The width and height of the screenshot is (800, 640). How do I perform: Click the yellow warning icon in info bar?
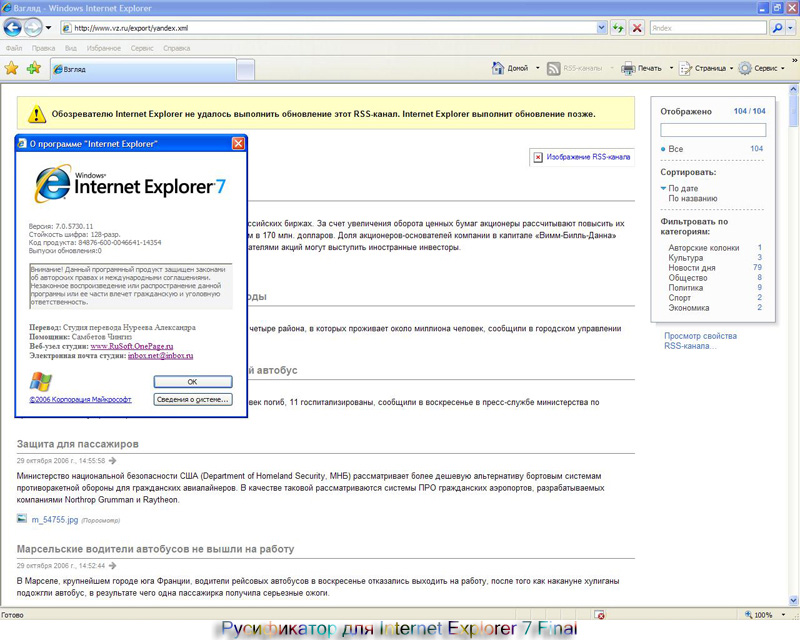(x=36, y=114)
